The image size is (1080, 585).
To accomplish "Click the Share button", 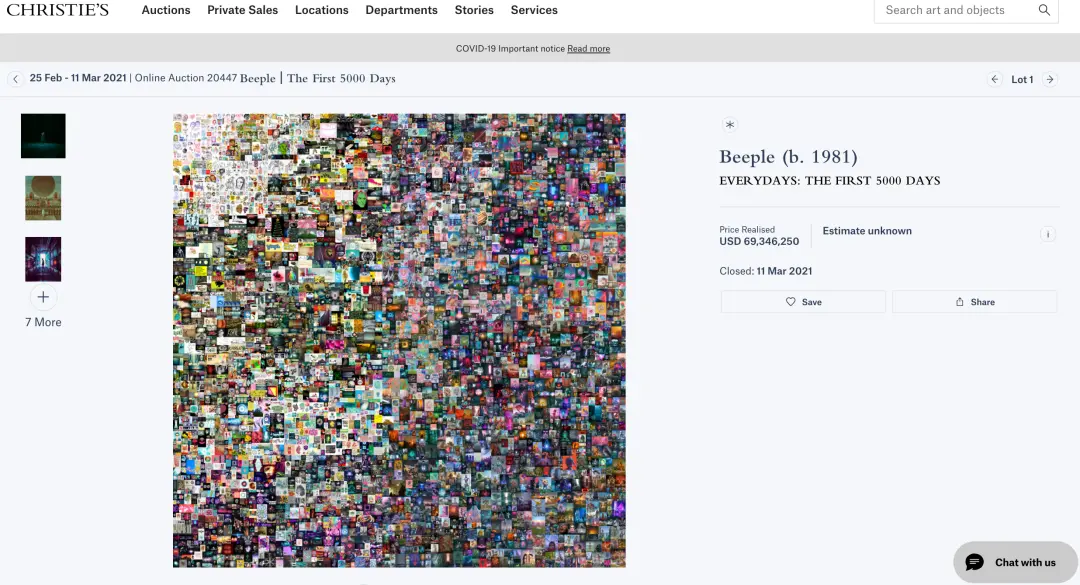I will [x=975, y=302].
